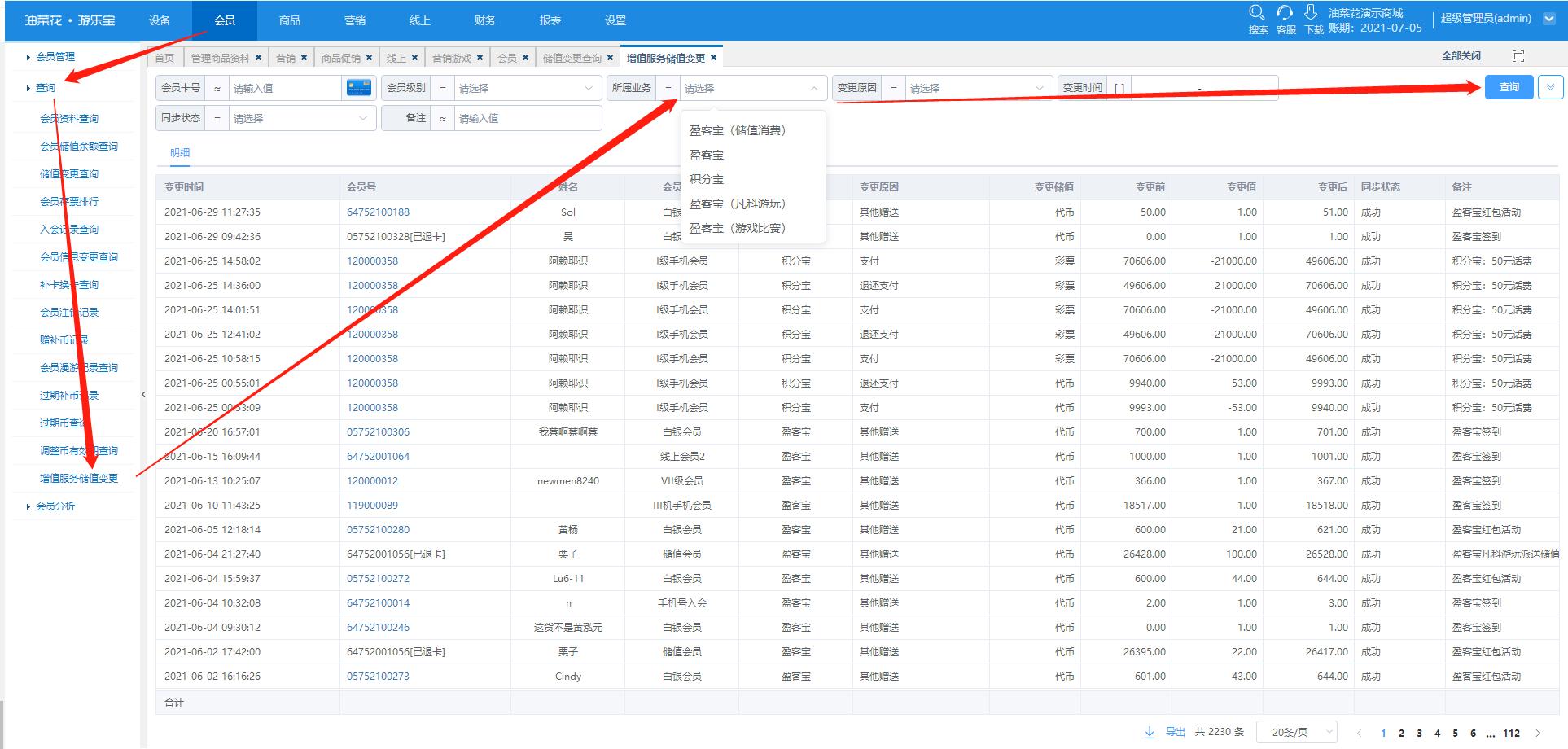Close the 增值服务储值变更 tab
The width and height of the screenshot is (1568, 749).
713,58
